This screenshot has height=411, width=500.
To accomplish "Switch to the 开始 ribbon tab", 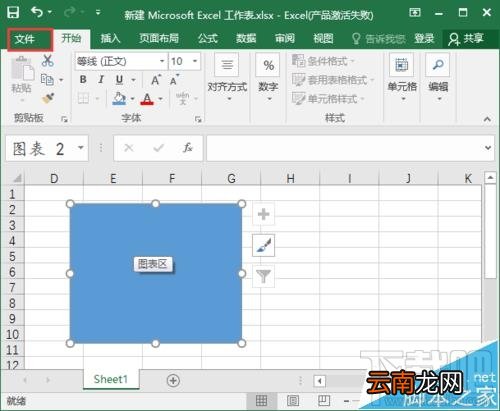I will pyautogui.click(x=71, y=39).
